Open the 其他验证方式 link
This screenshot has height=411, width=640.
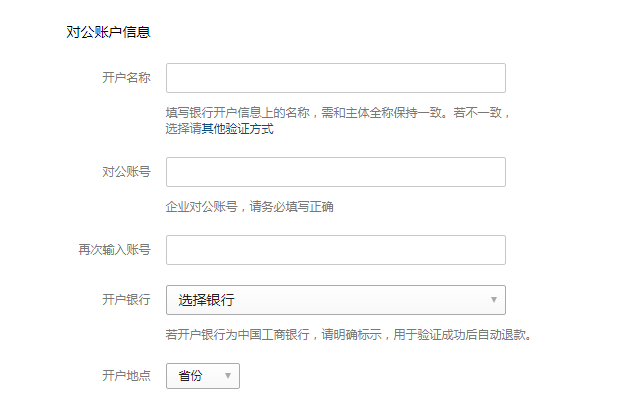[238, 129]
